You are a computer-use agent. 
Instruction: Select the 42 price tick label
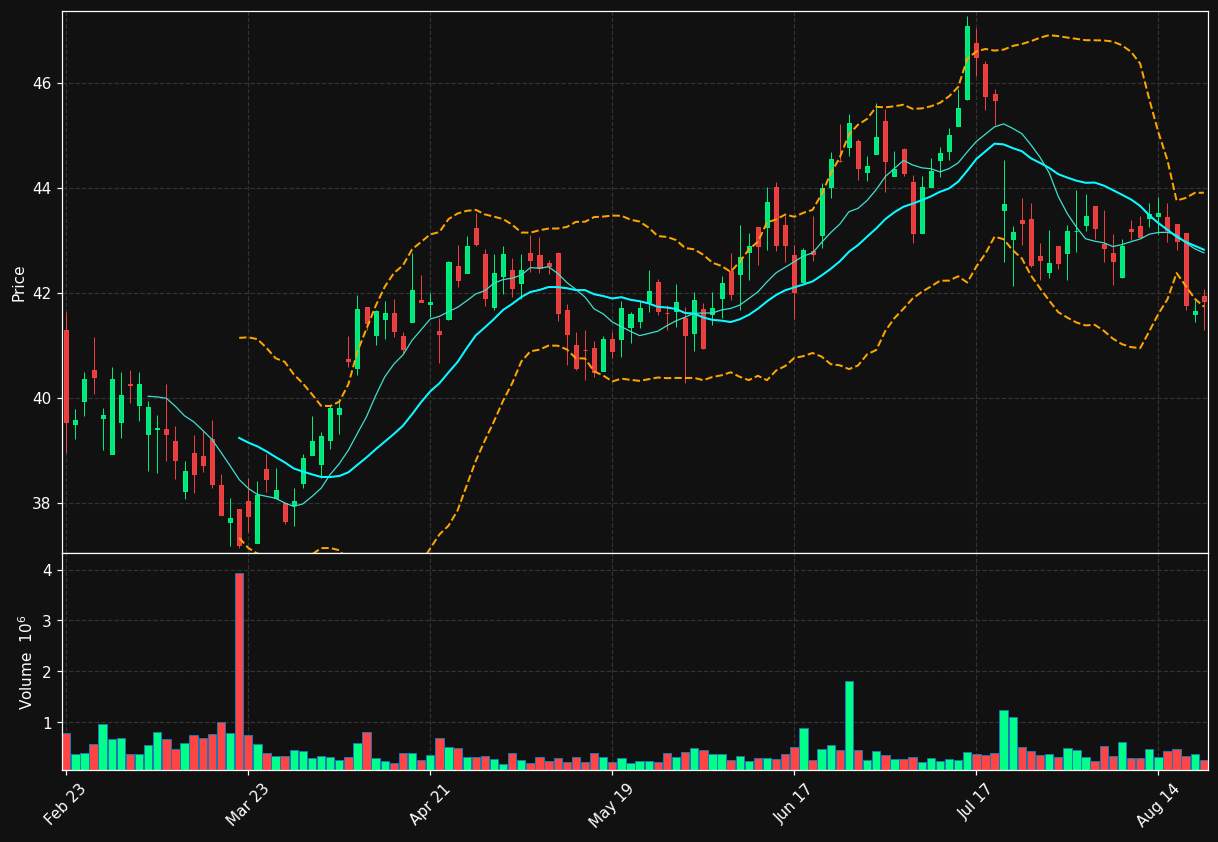click(x=42, y=294)
